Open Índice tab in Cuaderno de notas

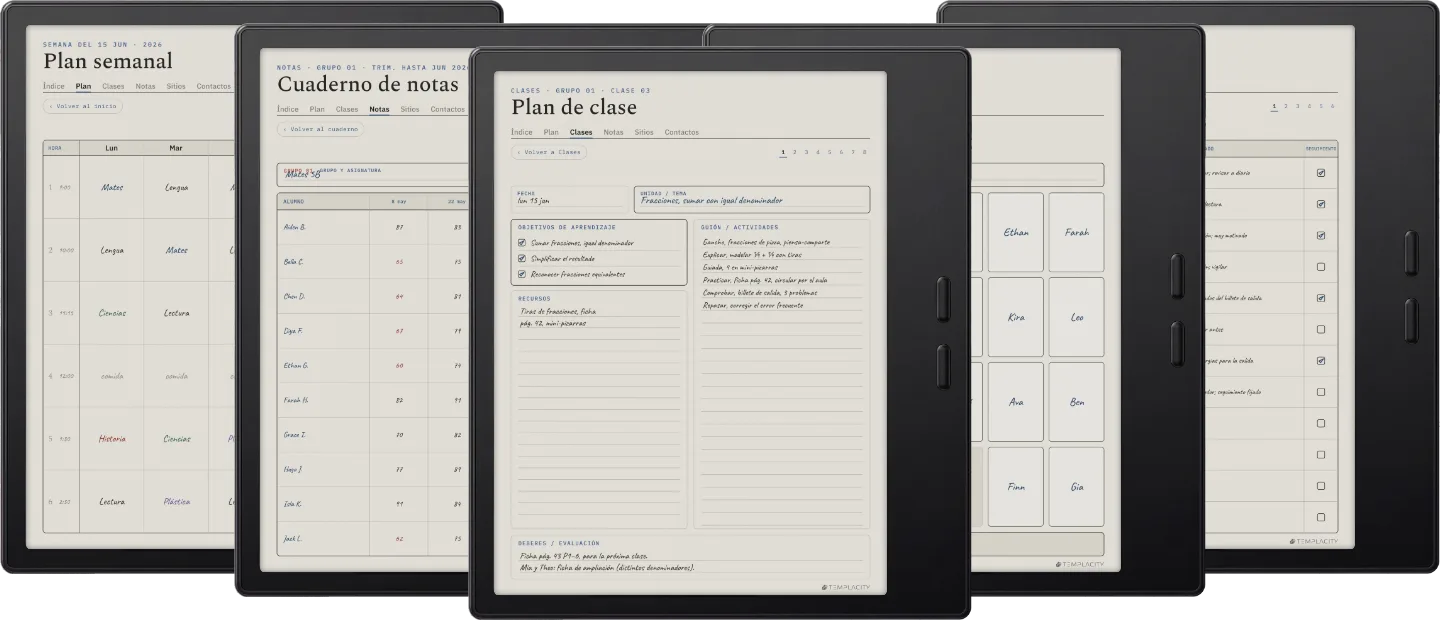288,109
